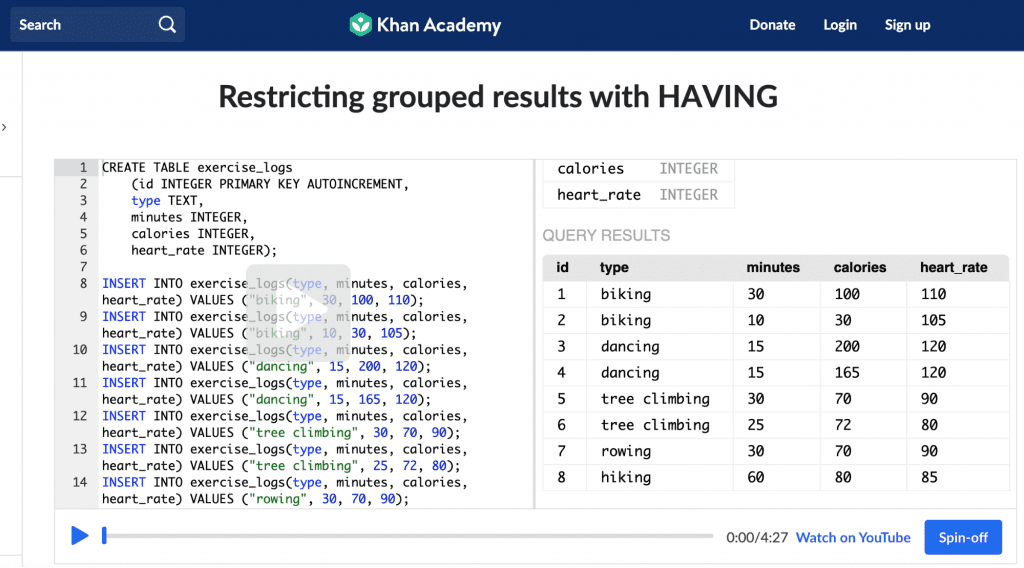
Task: Click 'CREATE TABLE exercise_logs' code line
Action: (x=197, y=168)
